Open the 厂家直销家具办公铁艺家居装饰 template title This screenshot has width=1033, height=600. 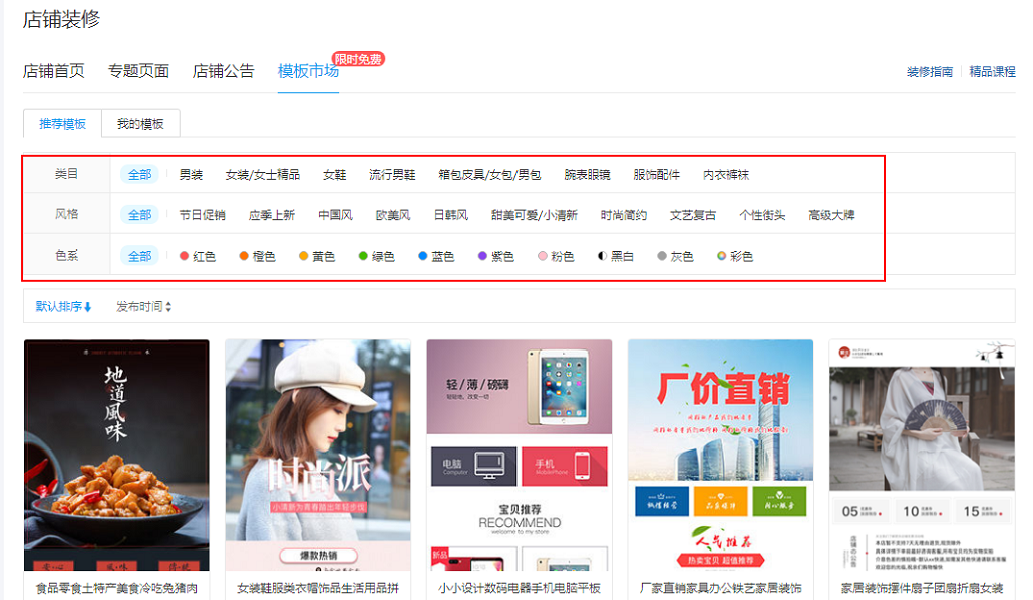pyautogui.click(x=721, y=588)
